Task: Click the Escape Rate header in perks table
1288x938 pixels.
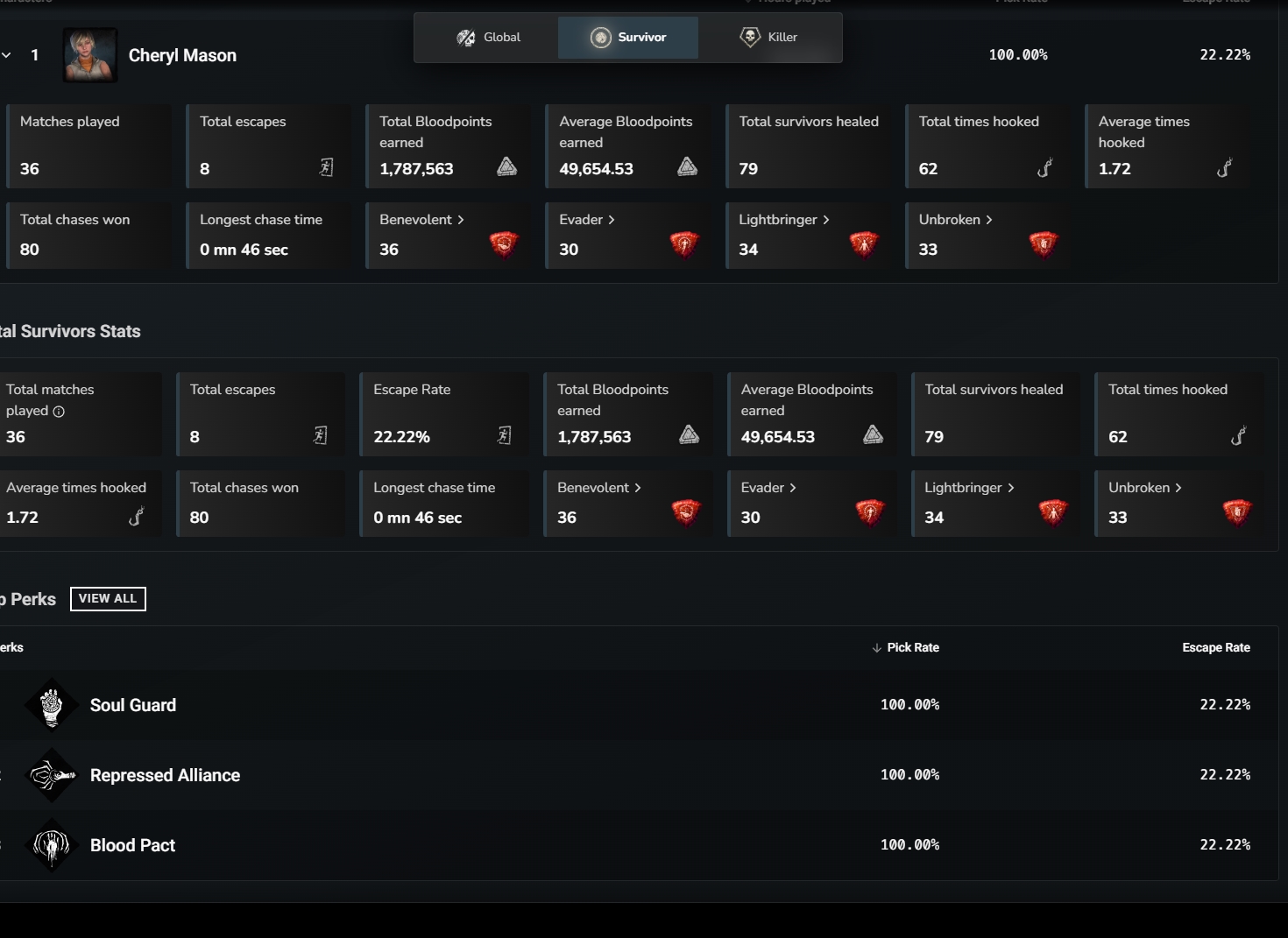Action: (1216, 648)
